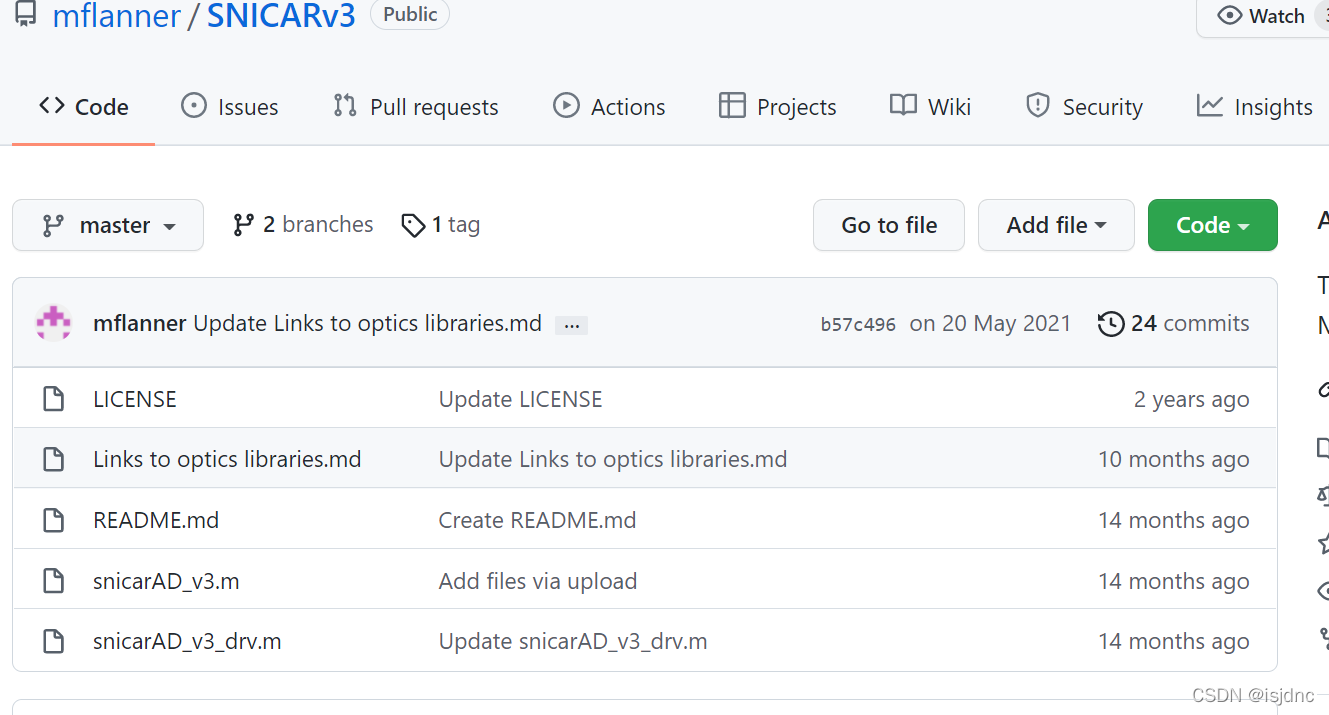
Task: Open commit hash b57c496
Action: coord(858,324)
